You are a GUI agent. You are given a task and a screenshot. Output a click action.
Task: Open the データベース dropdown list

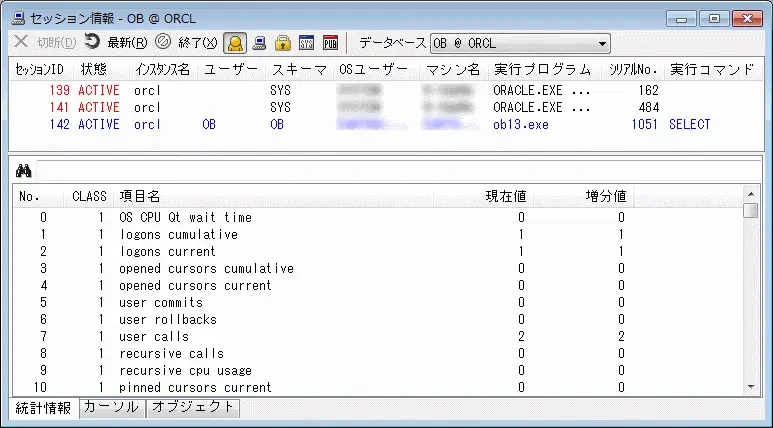pyautogui.click(x=602, y=43)
